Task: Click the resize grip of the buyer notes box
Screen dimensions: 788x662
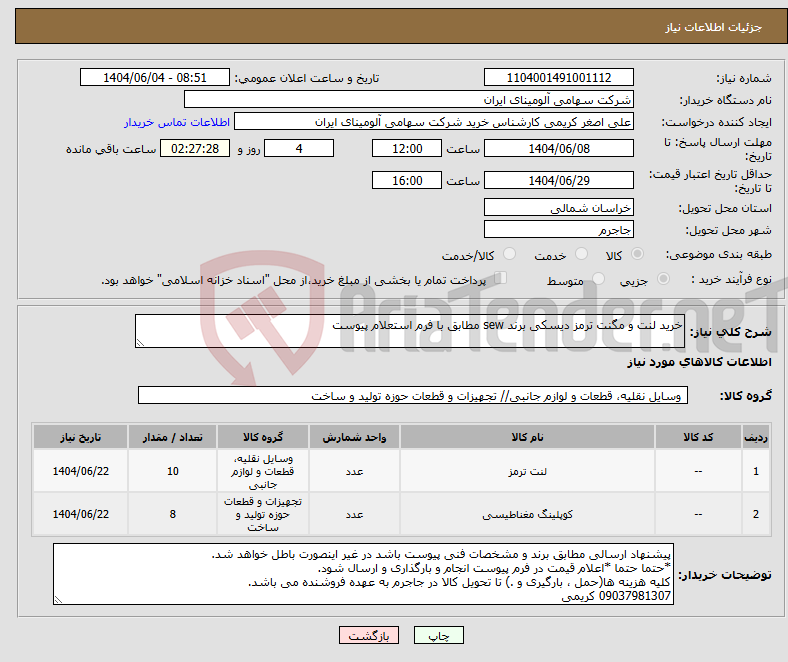Action: tap(58, 600)
